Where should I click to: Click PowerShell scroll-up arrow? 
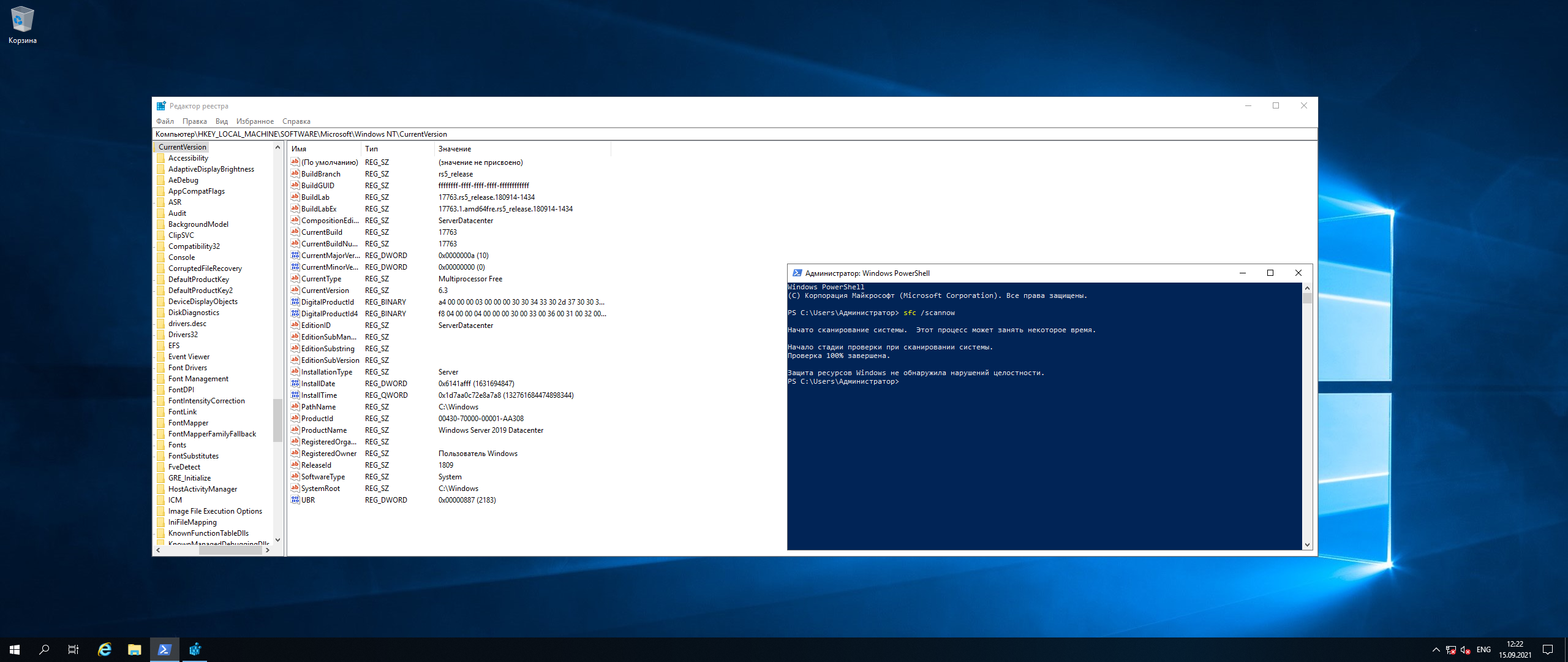click(1307, 288)
